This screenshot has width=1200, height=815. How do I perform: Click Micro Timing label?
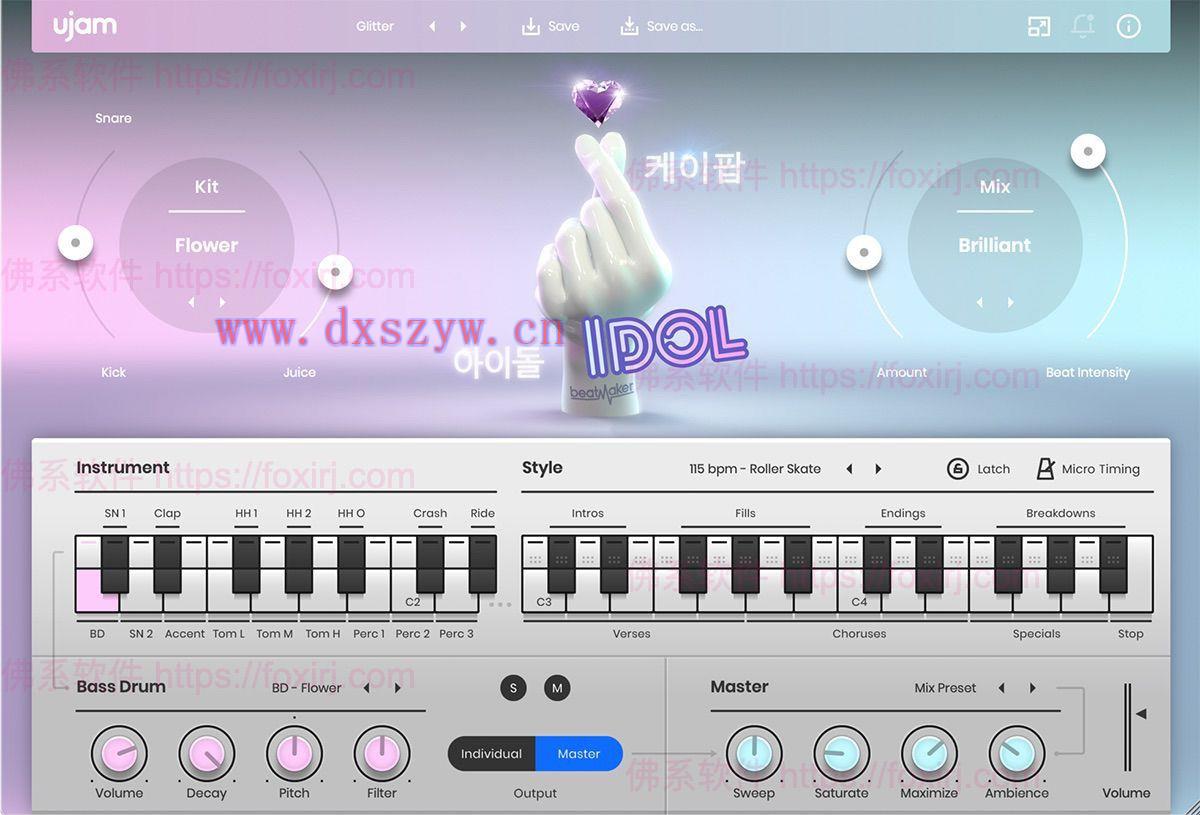(1101, 468)
